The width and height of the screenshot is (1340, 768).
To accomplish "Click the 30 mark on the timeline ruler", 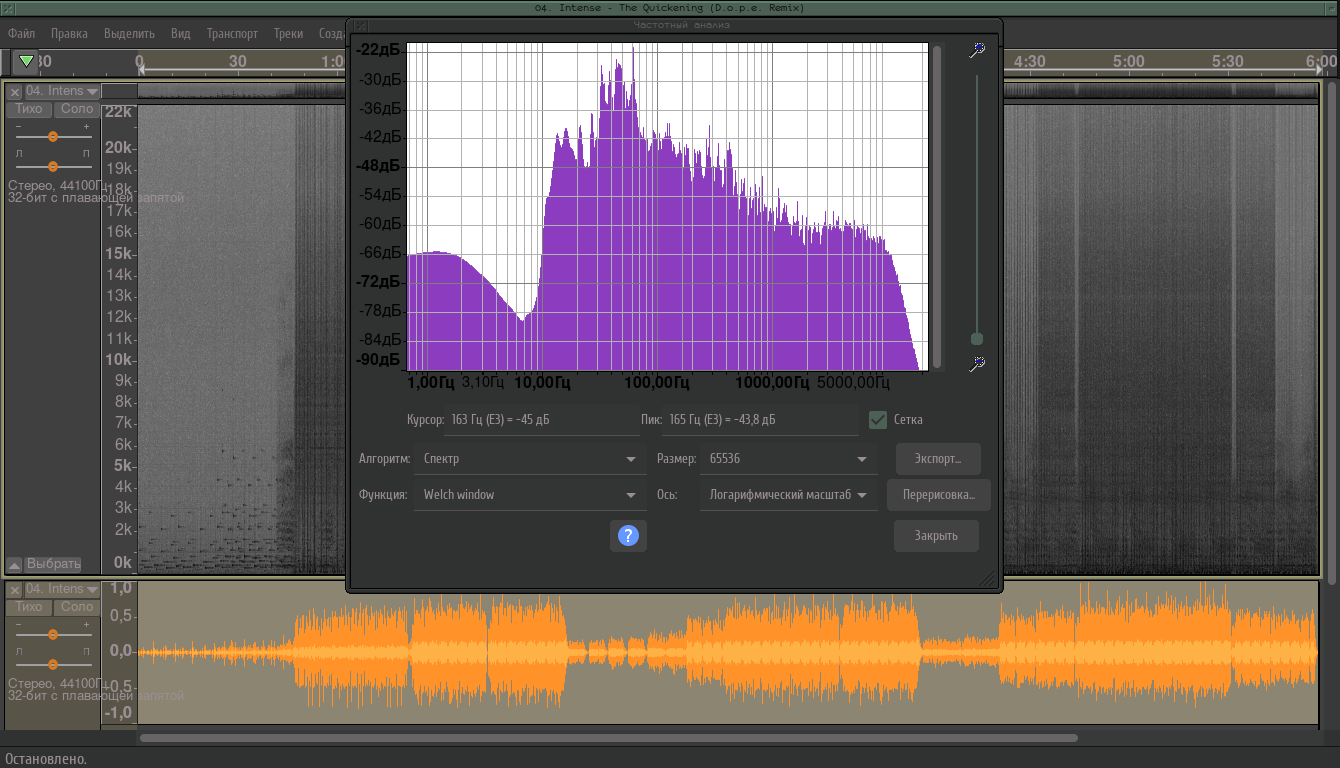I will coord(237,61).
